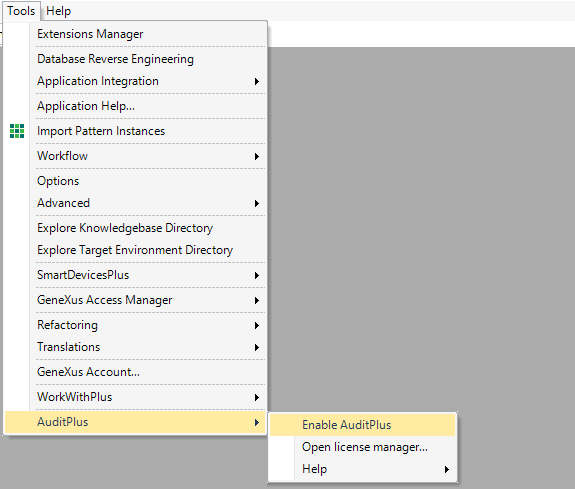Click Enable AuditPlus option
The image size is (575, 489).
362,425
